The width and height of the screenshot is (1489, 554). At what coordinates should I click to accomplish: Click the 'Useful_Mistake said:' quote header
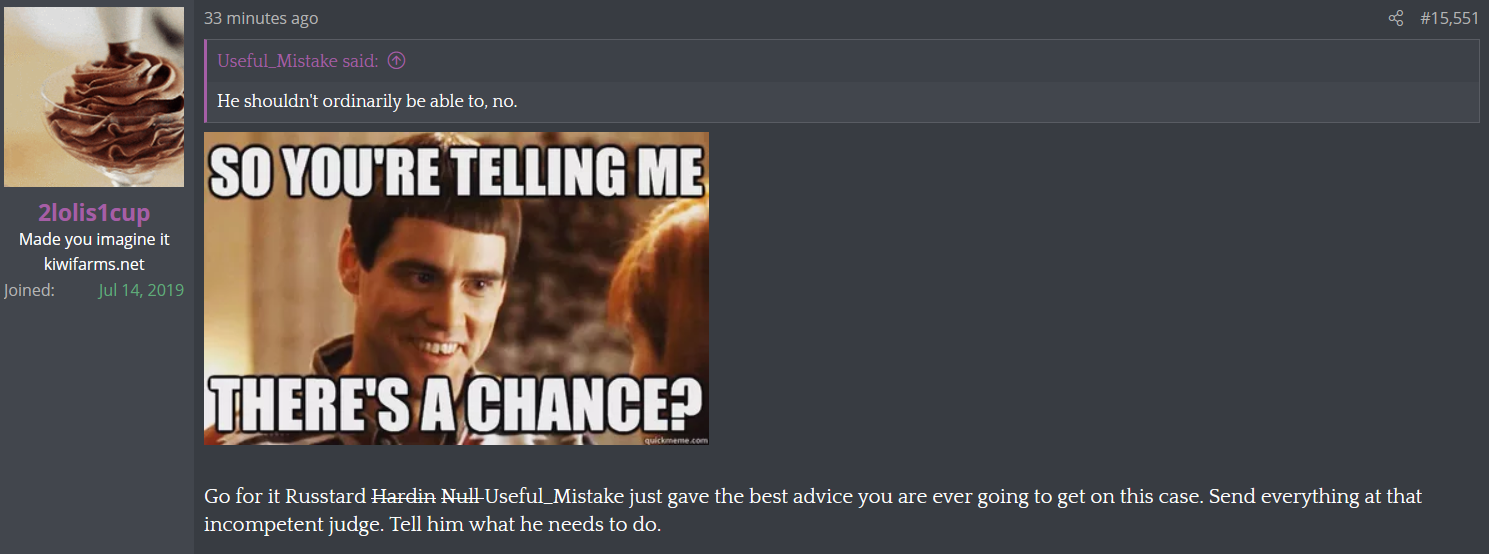pyautogui.click(x=298, y=61)
